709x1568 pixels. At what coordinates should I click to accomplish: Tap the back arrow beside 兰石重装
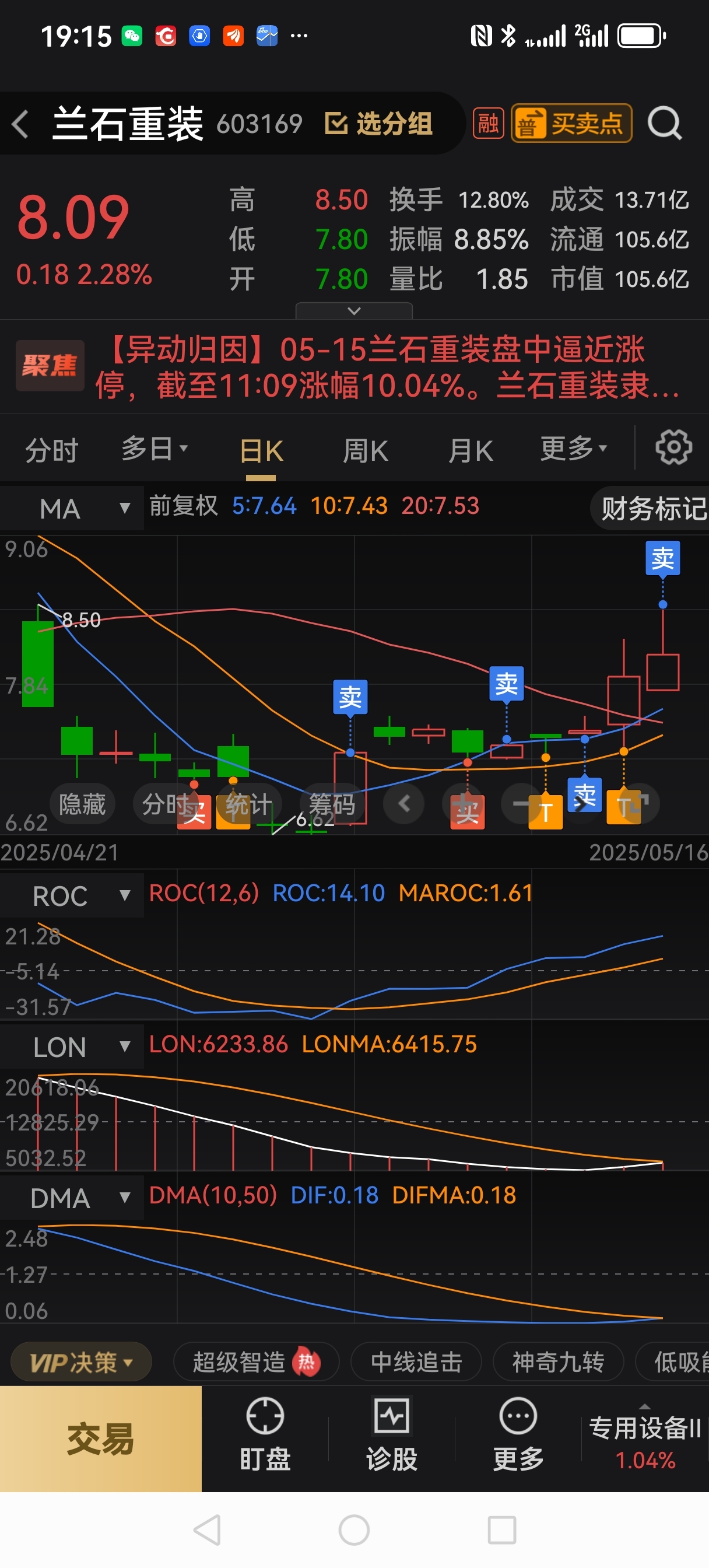(20, 124)
